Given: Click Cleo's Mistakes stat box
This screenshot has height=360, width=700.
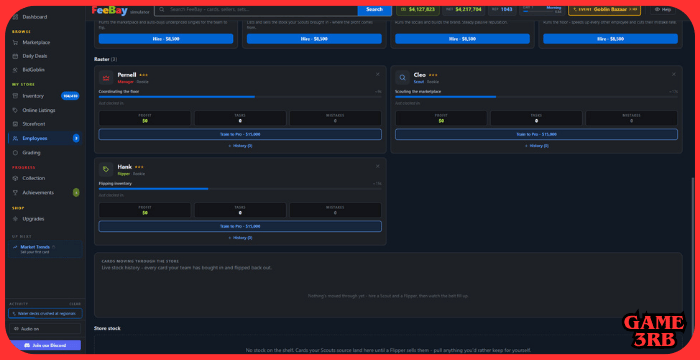Looking at the screenshot, I should point(631,118).
